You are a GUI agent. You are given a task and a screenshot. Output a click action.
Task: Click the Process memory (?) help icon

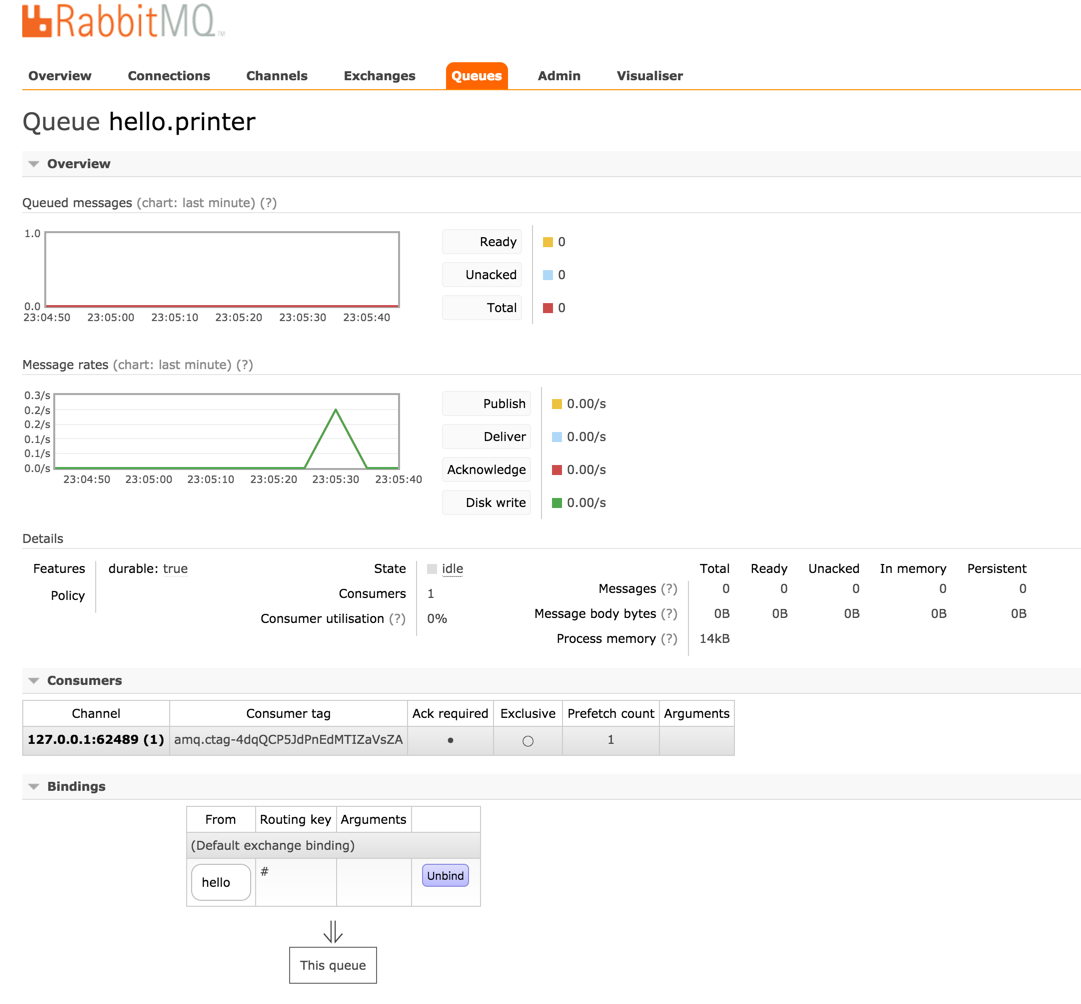669,639
